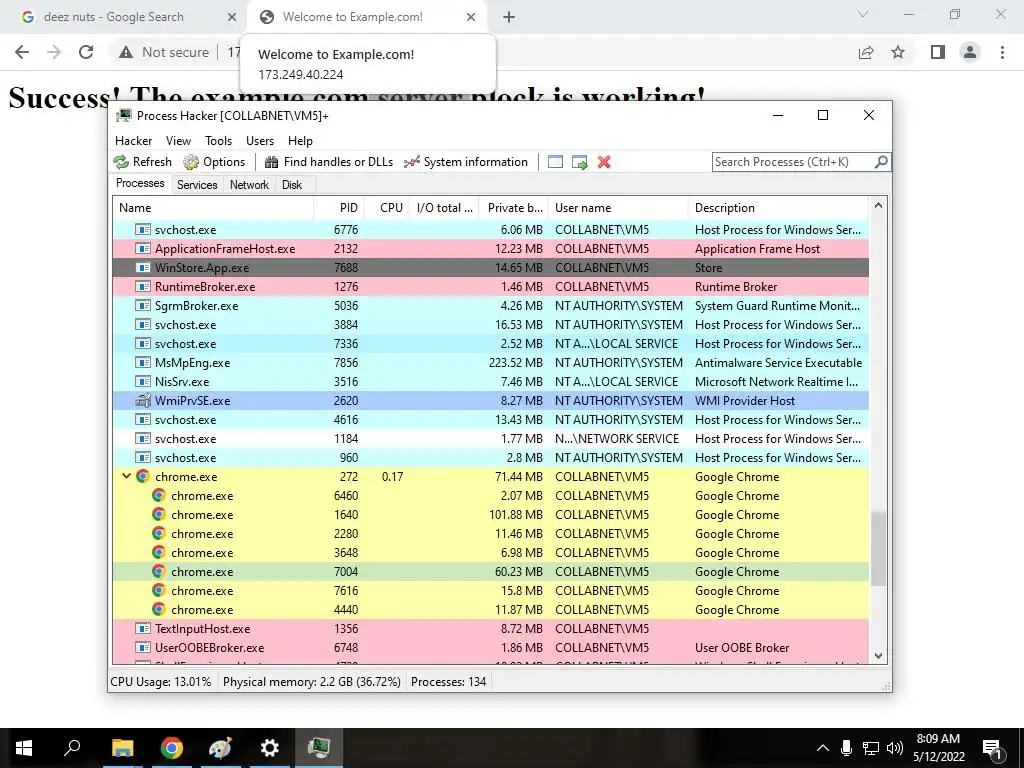
Task: Open the Windows Start menu
Action: (x=24, y=748)
